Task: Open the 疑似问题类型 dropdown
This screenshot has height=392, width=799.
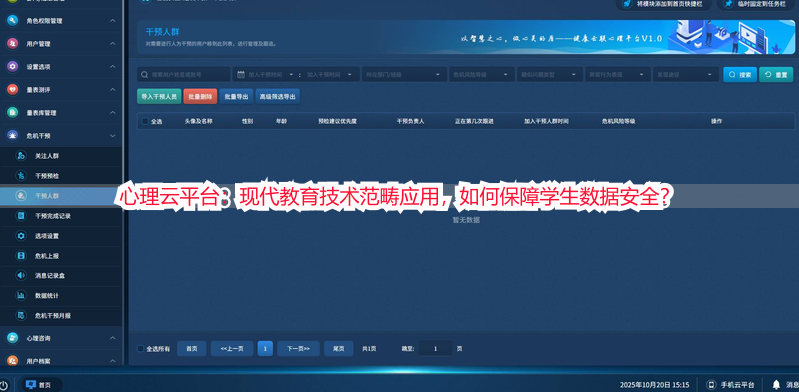Action: 550,74
